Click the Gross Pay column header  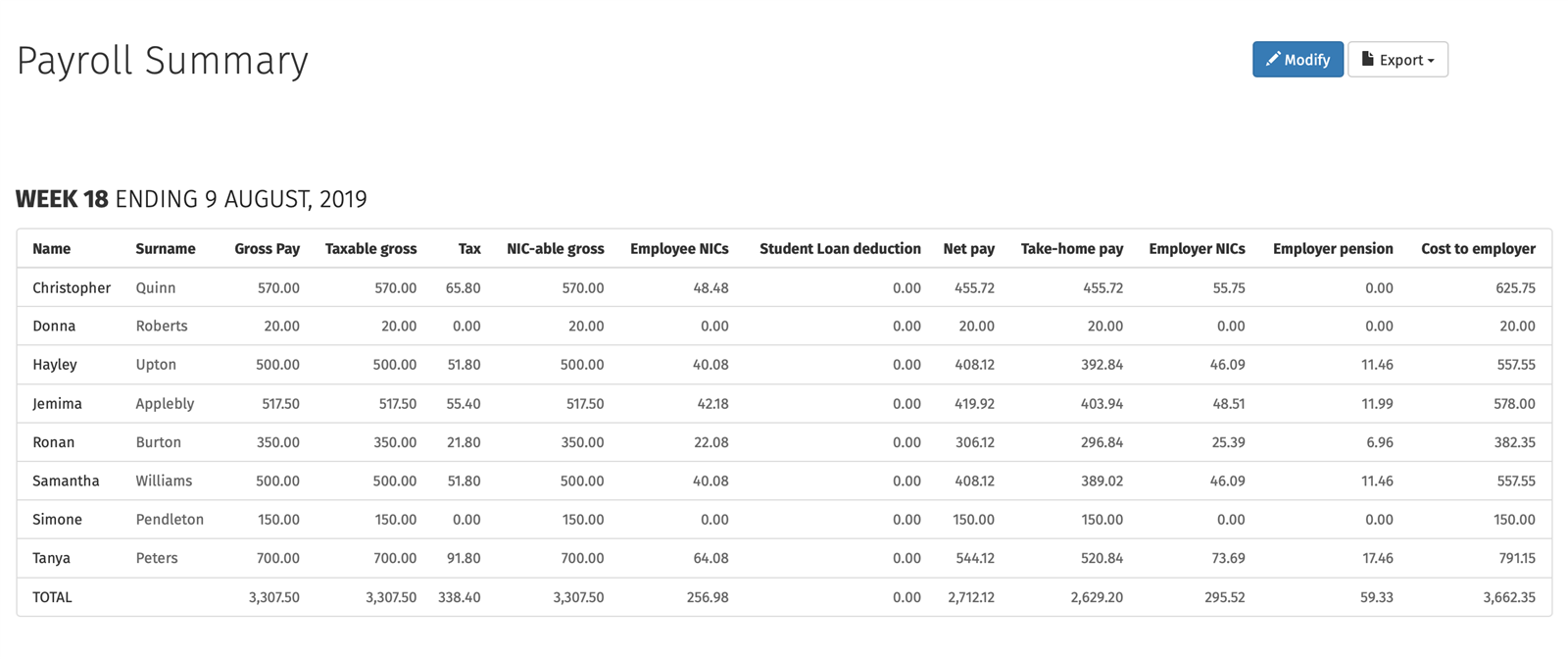(267, 249)
